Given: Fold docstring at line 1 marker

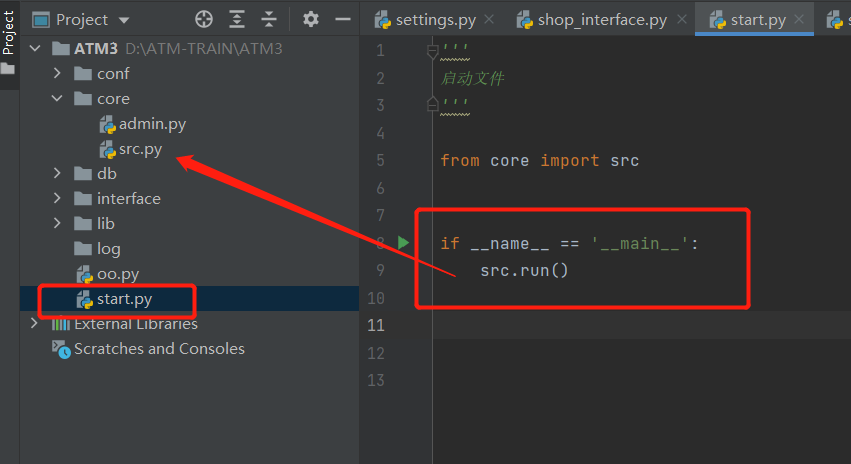Looking at the screenshot, I should 433,51.
